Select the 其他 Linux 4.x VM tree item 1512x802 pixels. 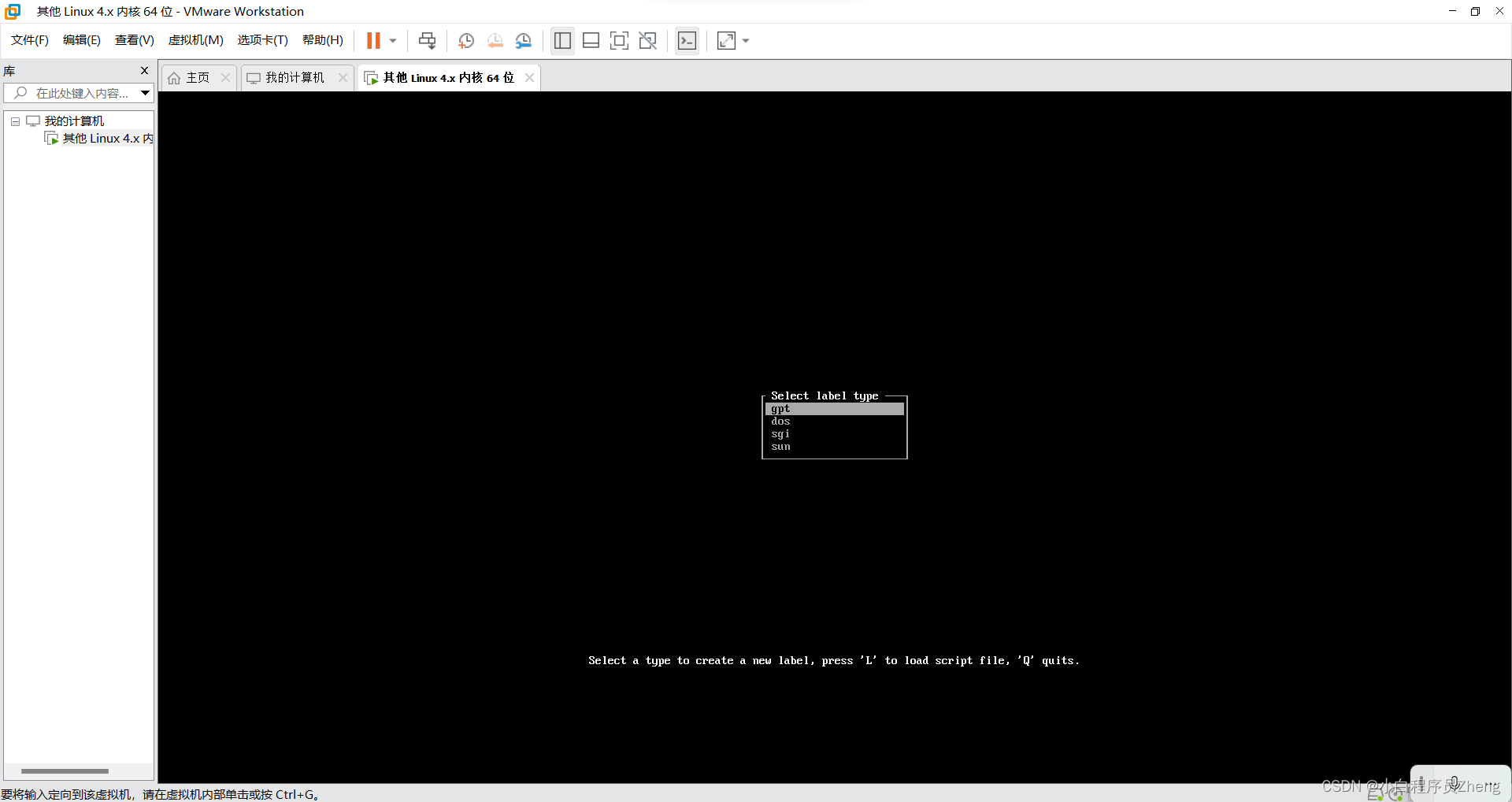100,139
